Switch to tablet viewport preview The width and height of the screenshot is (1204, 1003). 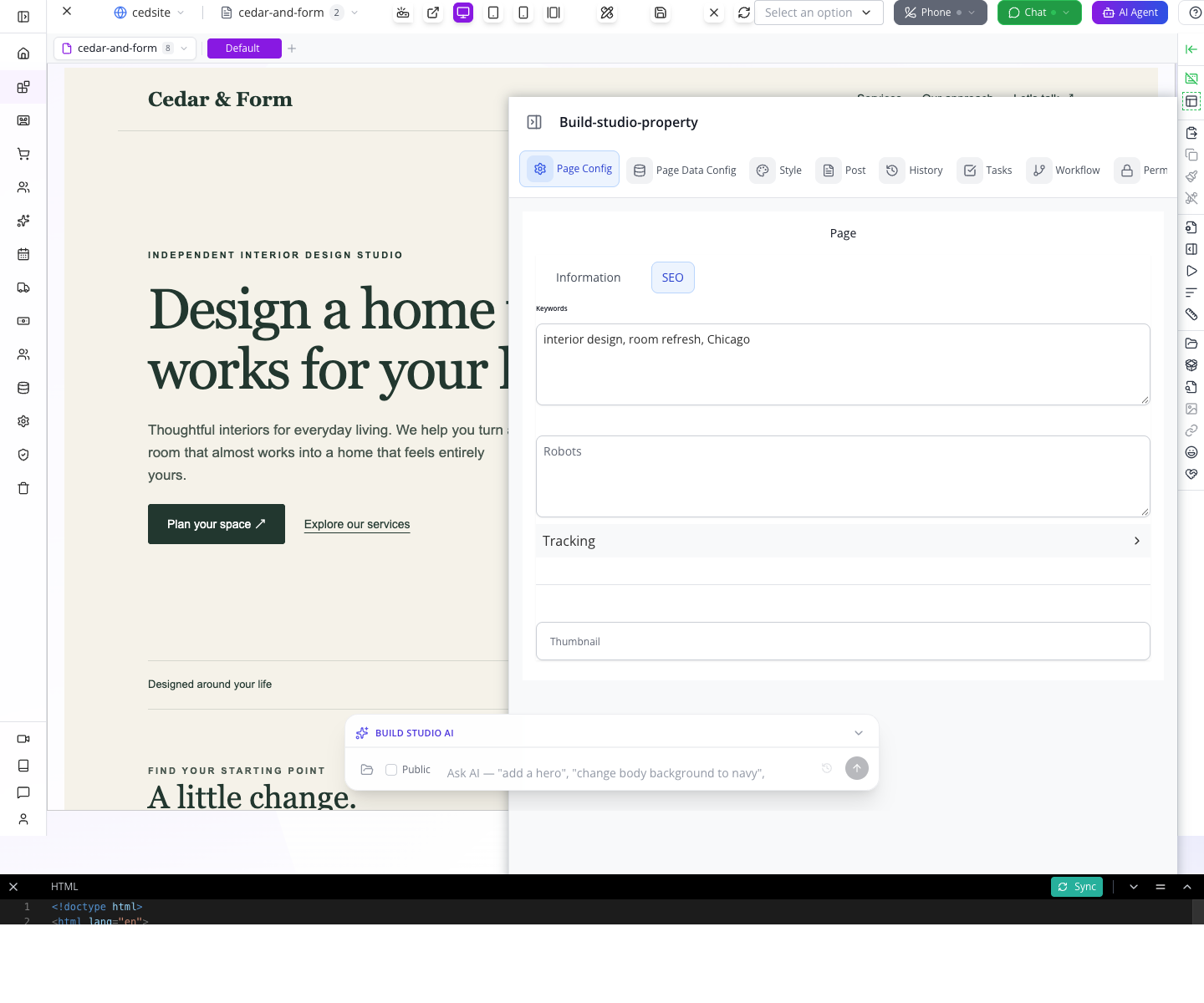coord(493,13)
